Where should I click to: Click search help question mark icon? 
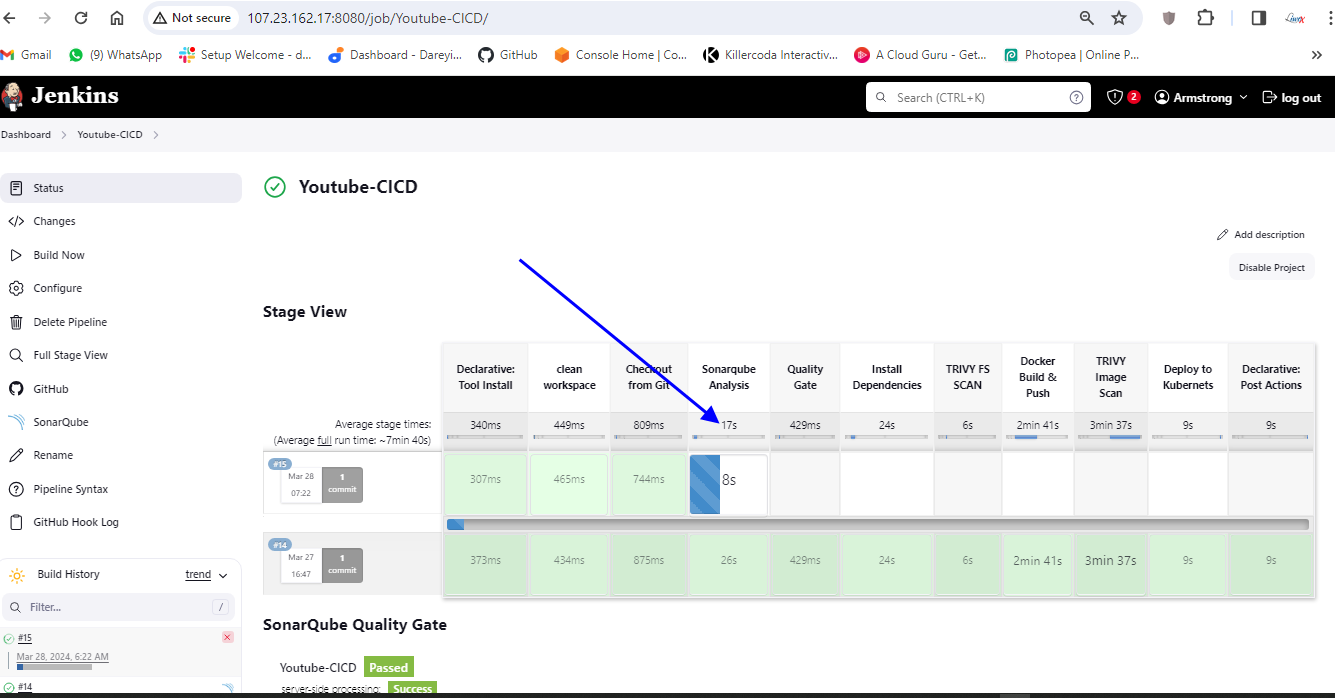click(x=1076, y=97)
